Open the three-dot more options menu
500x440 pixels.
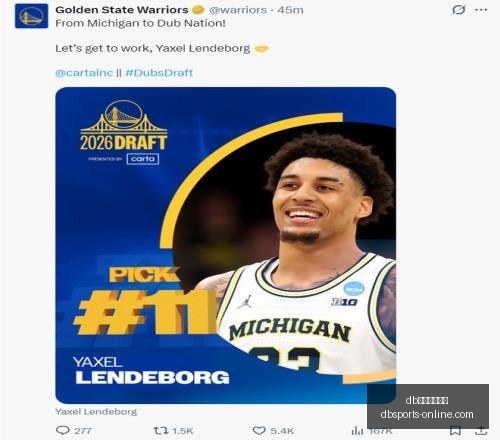pyautogui.click(x=481, y=10)
